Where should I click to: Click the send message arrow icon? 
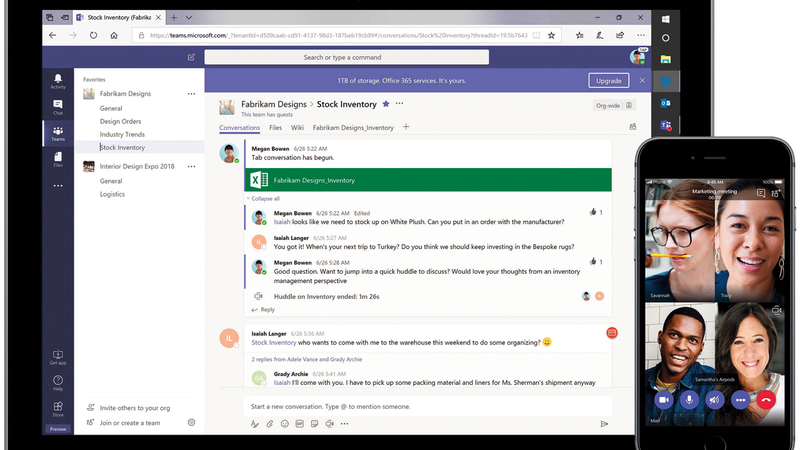pos(604,424)
